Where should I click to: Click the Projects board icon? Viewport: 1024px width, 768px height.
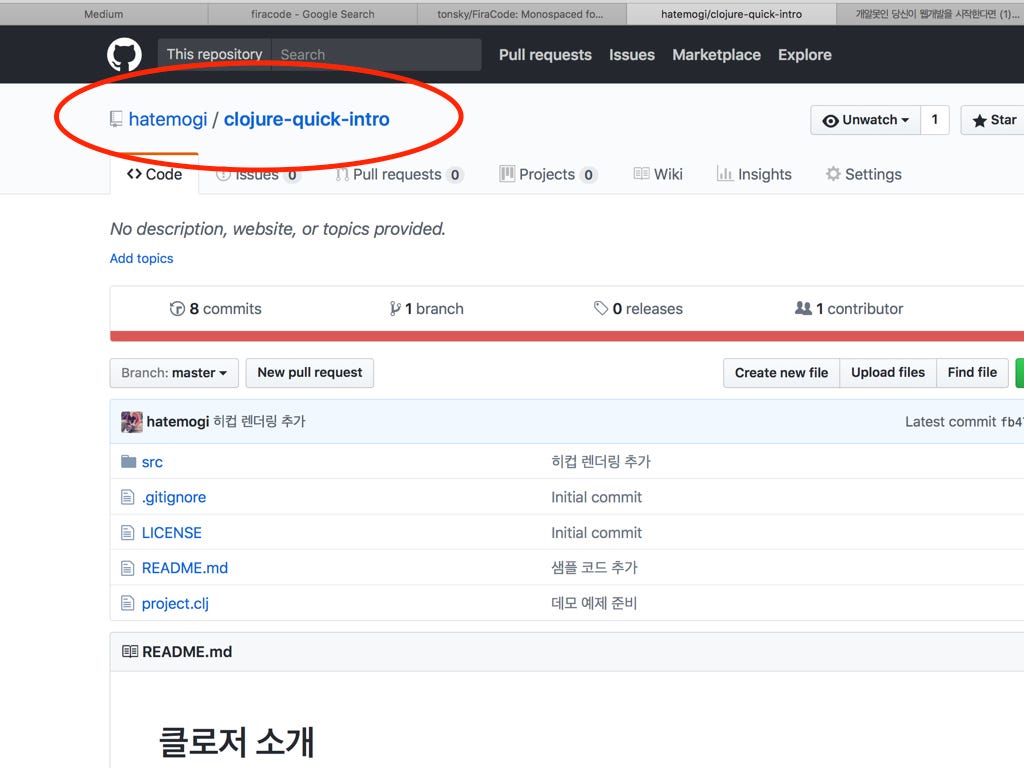pyautogui.click(x=507, y=174)
